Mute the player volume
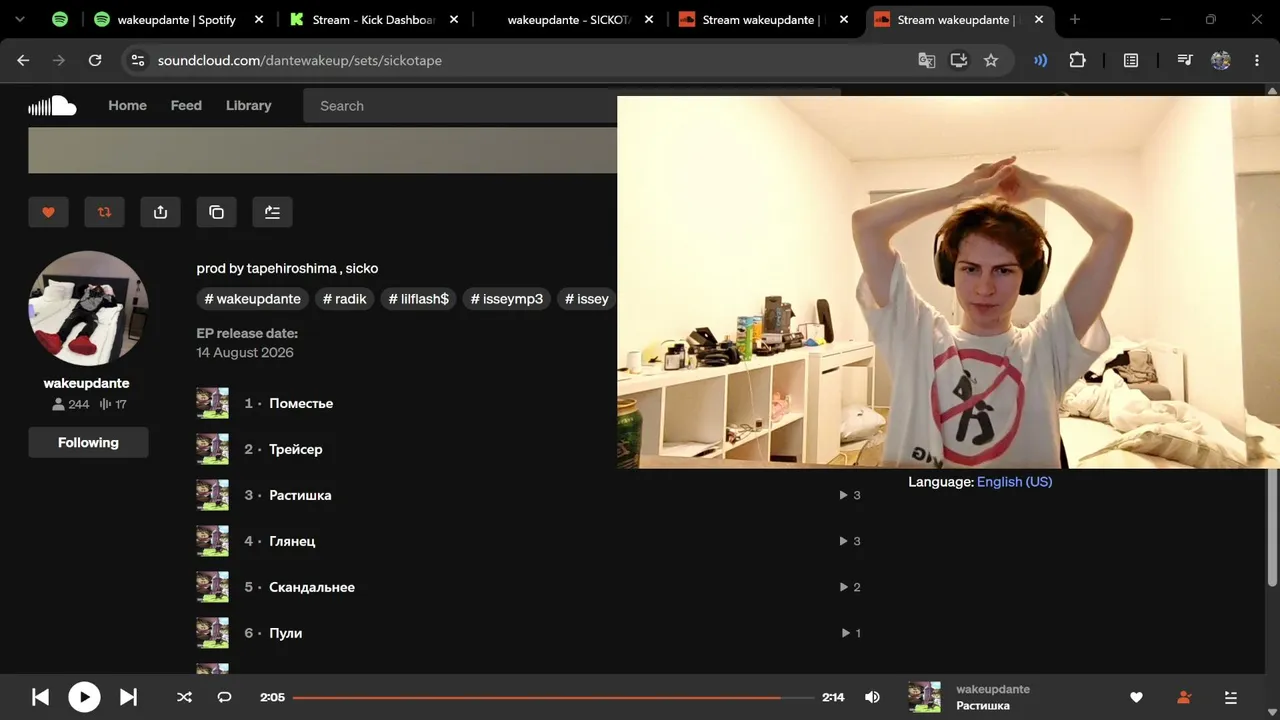Screen dimensions: 1280x720 pyautogui.click(x=872, y=697)
